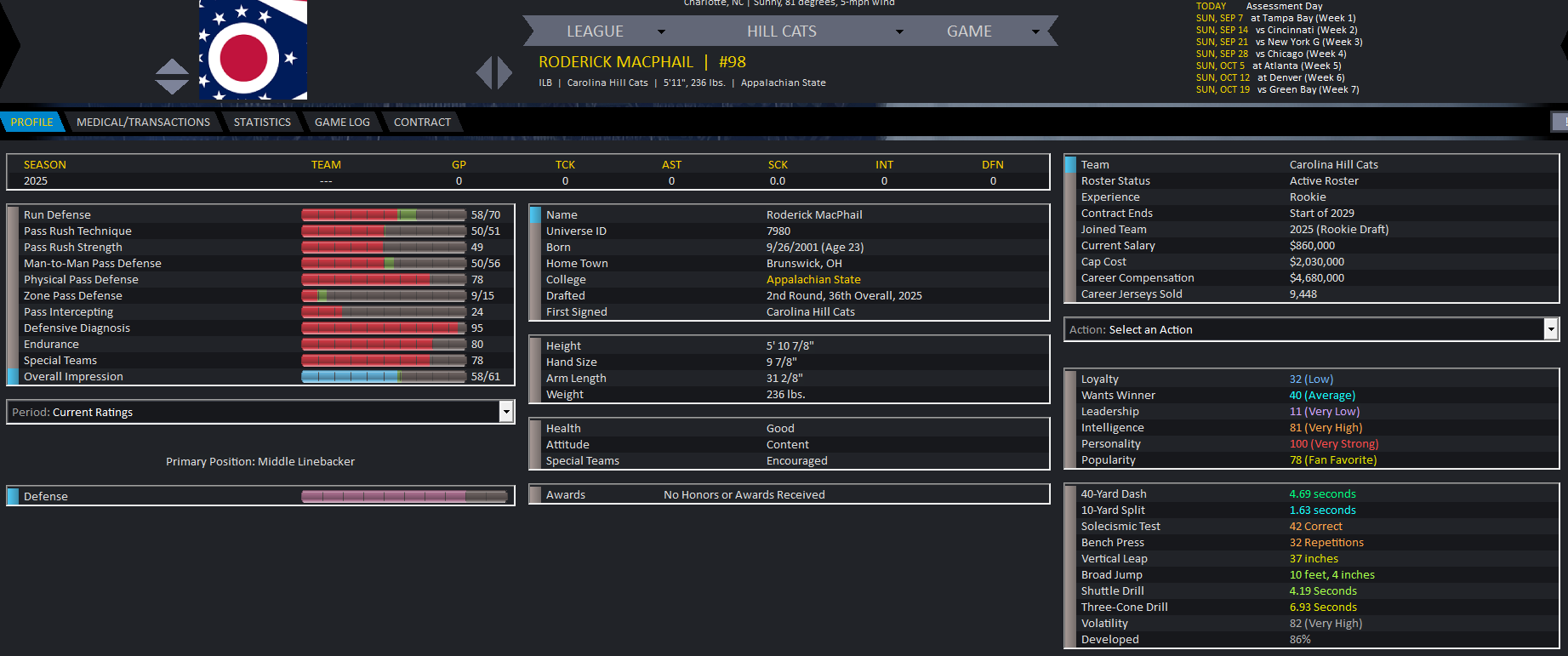The image size is (1568, 656).
Task: Click the Defense position rating bar
Action: 404,496
